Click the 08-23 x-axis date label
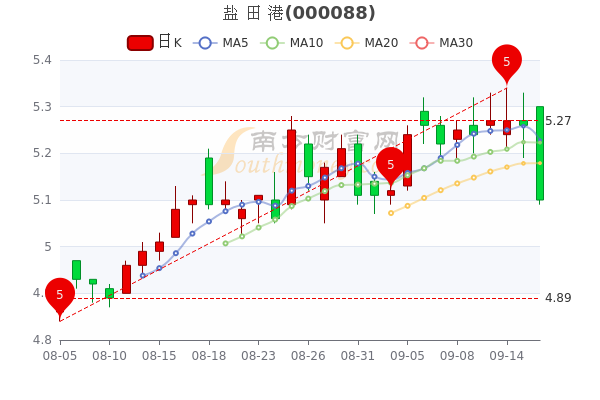600x400 pixels. (x=258, y=356)
